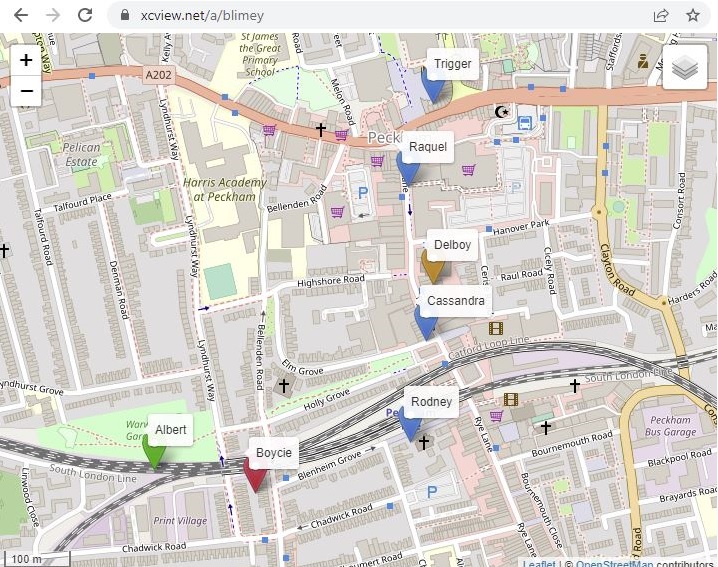Zoom out with the minus button
The image size is (718, 567).
(x=27, y=91)
